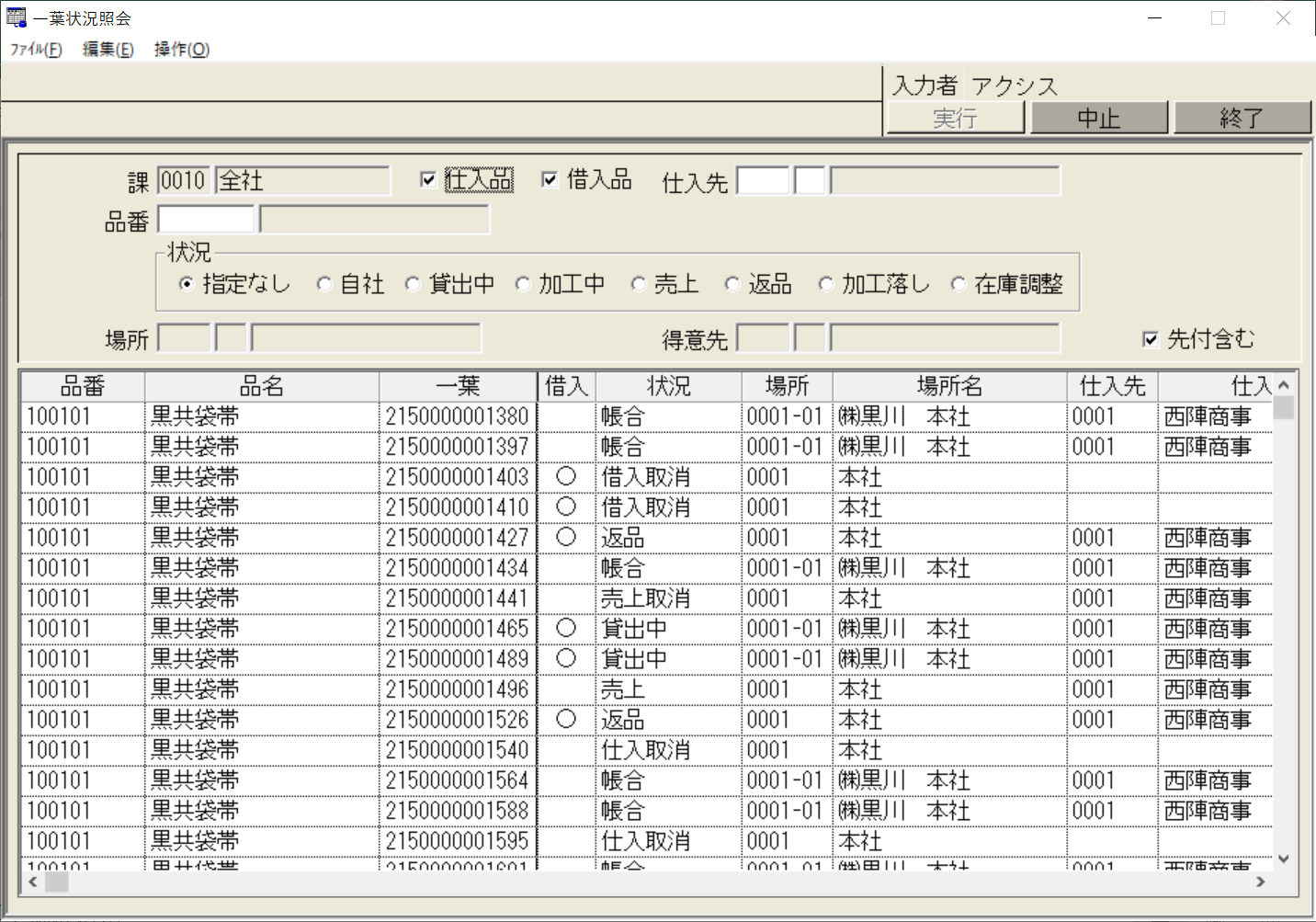Screen dimensions: 1316x922
Task: Open the 編集(E) menu
Action: [x=108, y=50]
